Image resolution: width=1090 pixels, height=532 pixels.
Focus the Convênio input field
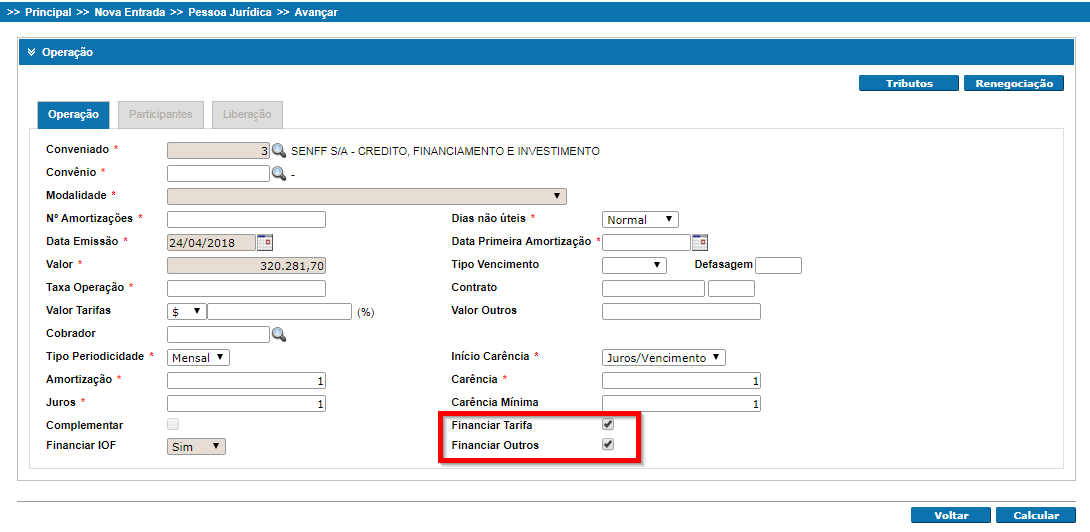[x=218, y=173]
